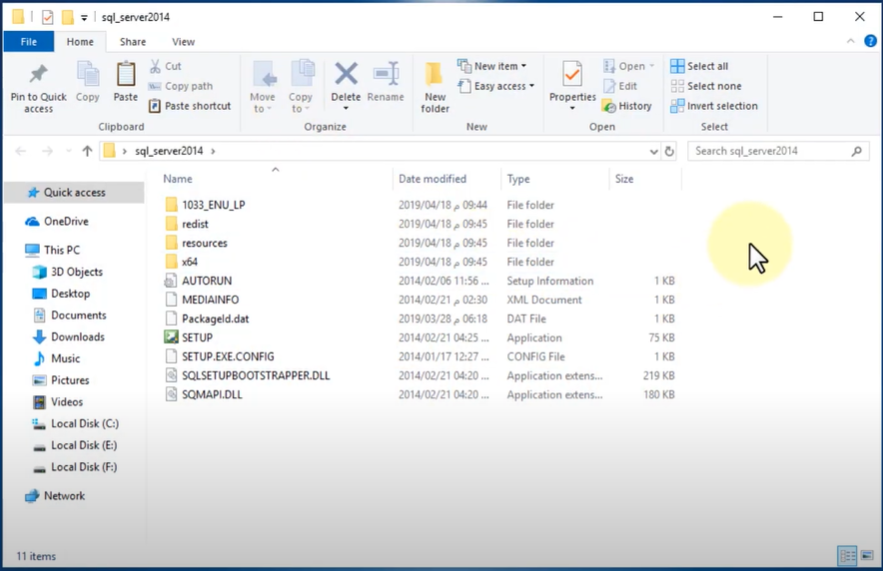Click Paste shortcut in the ribbon
The width and height of the screenshot is (883, 571).
[x=190, y=106]
